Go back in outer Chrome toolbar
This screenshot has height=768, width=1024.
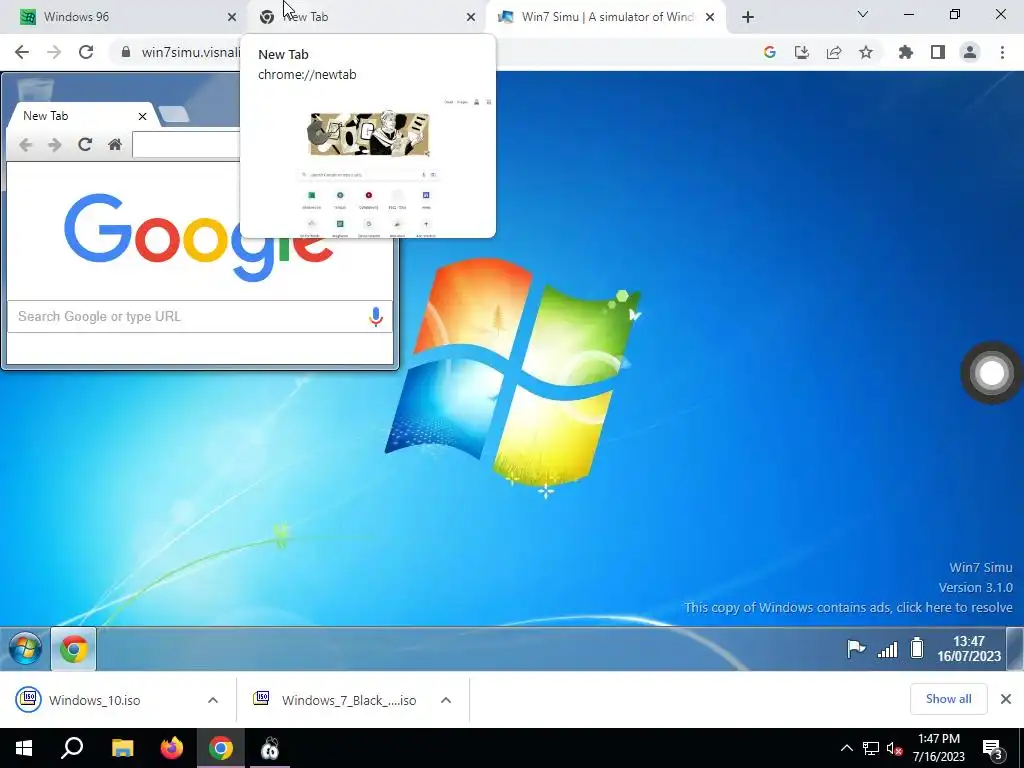pos(22,52)
